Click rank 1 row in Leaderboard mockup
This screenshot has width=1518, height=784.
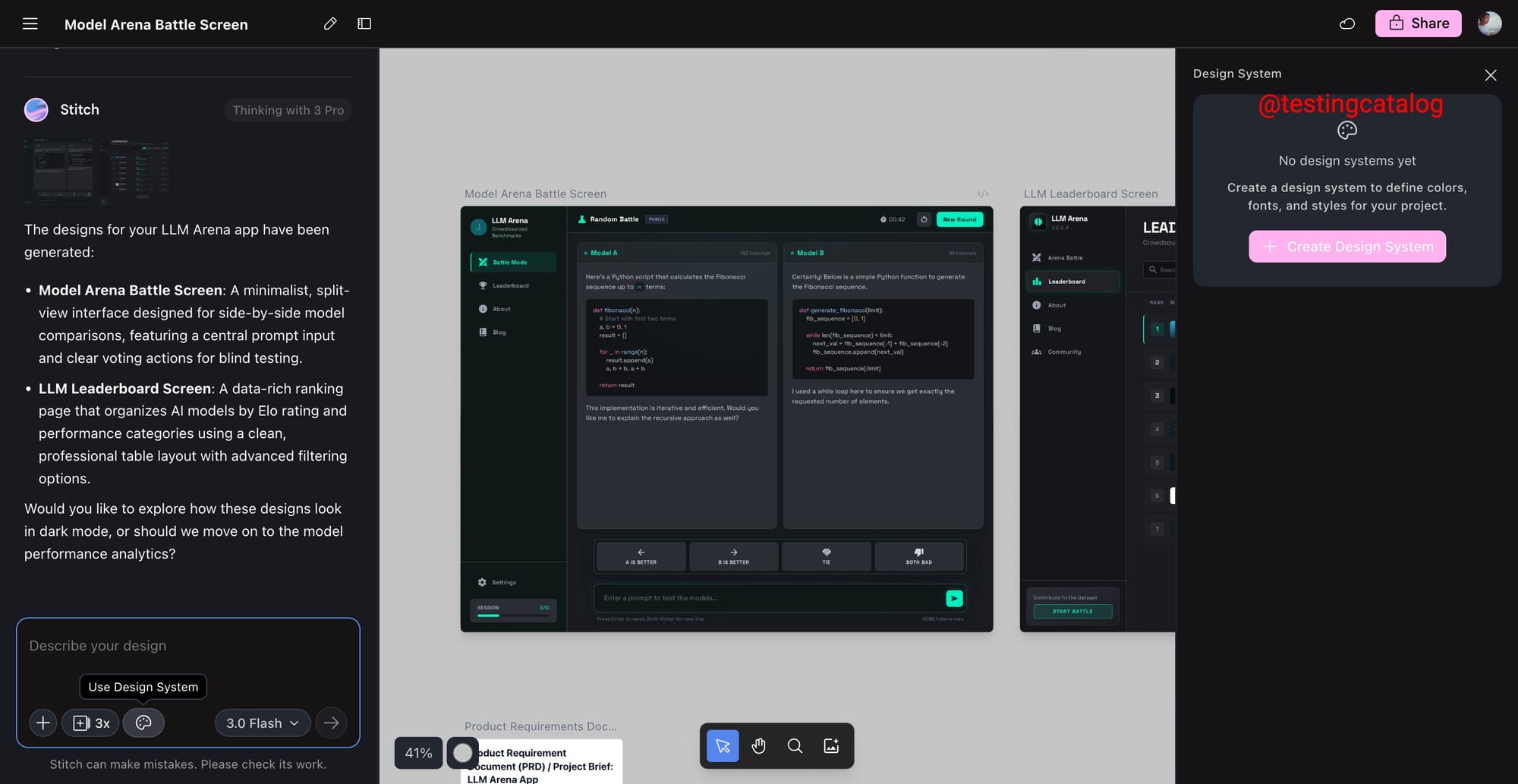click(1159, 329)
